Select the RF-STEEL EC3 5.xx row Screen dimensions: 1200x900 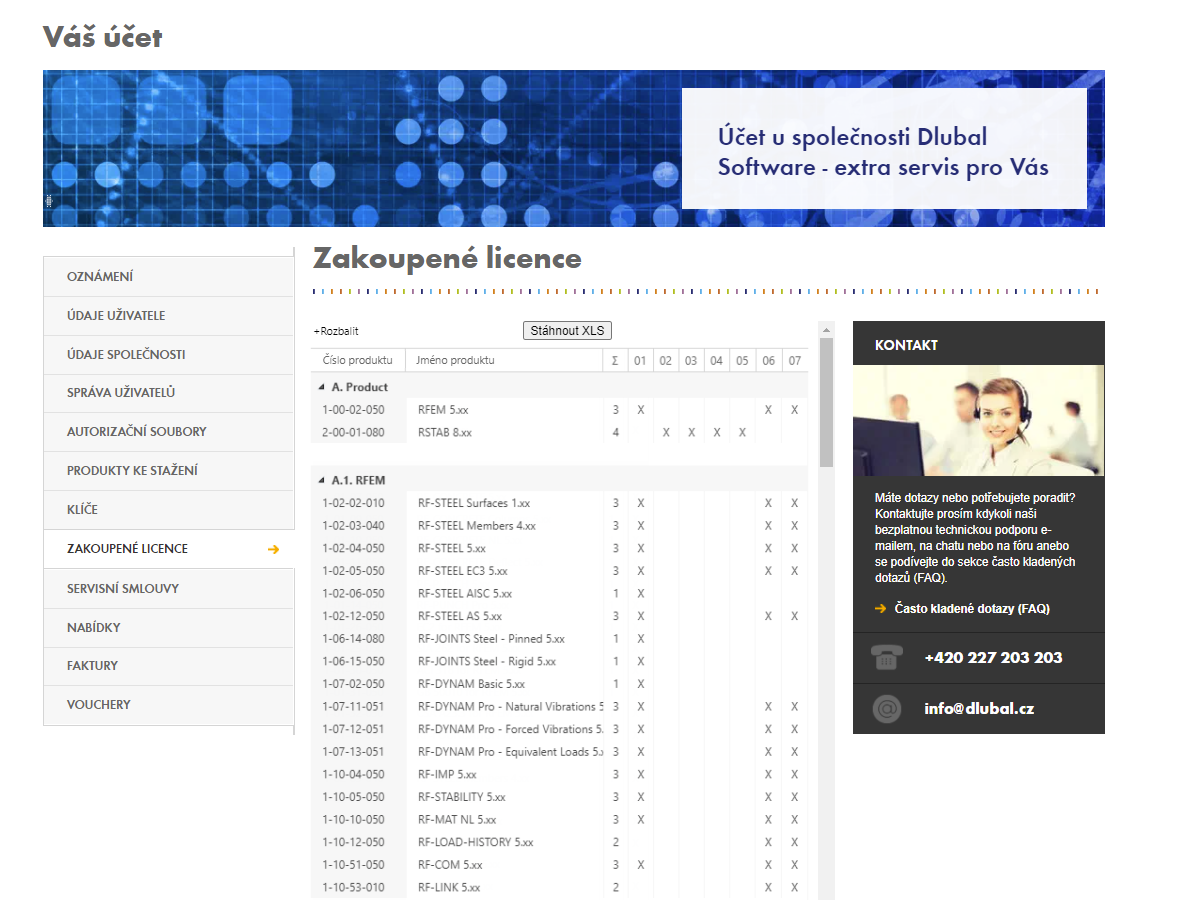pos(560,571)
